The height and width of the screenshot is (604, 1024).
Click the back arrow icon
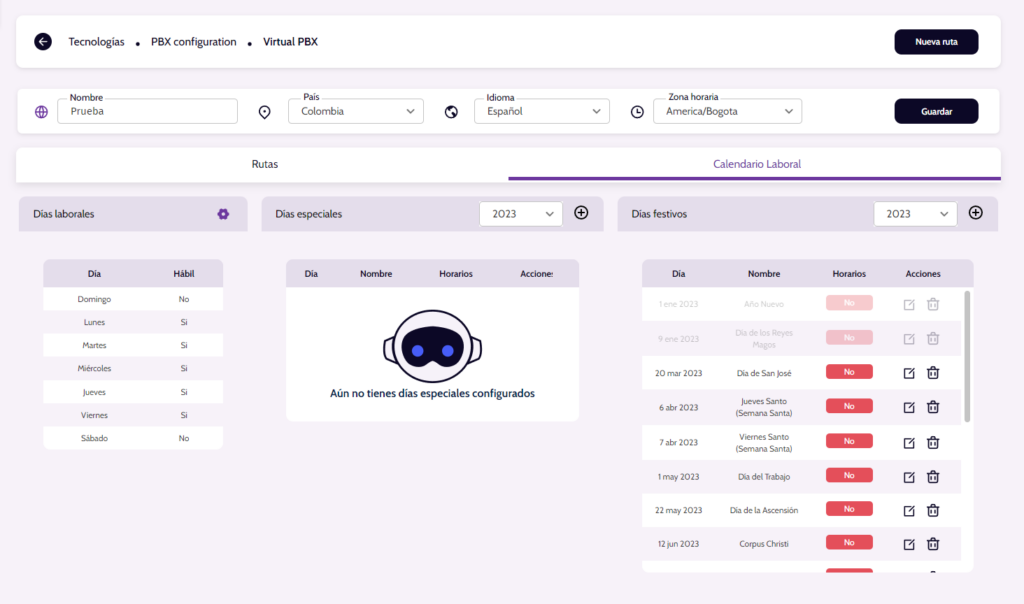click(42, 42)
